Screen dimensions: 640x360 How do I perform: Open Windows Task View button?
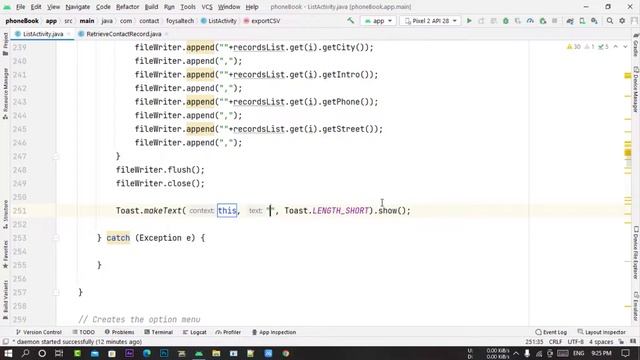click(x=59, y=353)
